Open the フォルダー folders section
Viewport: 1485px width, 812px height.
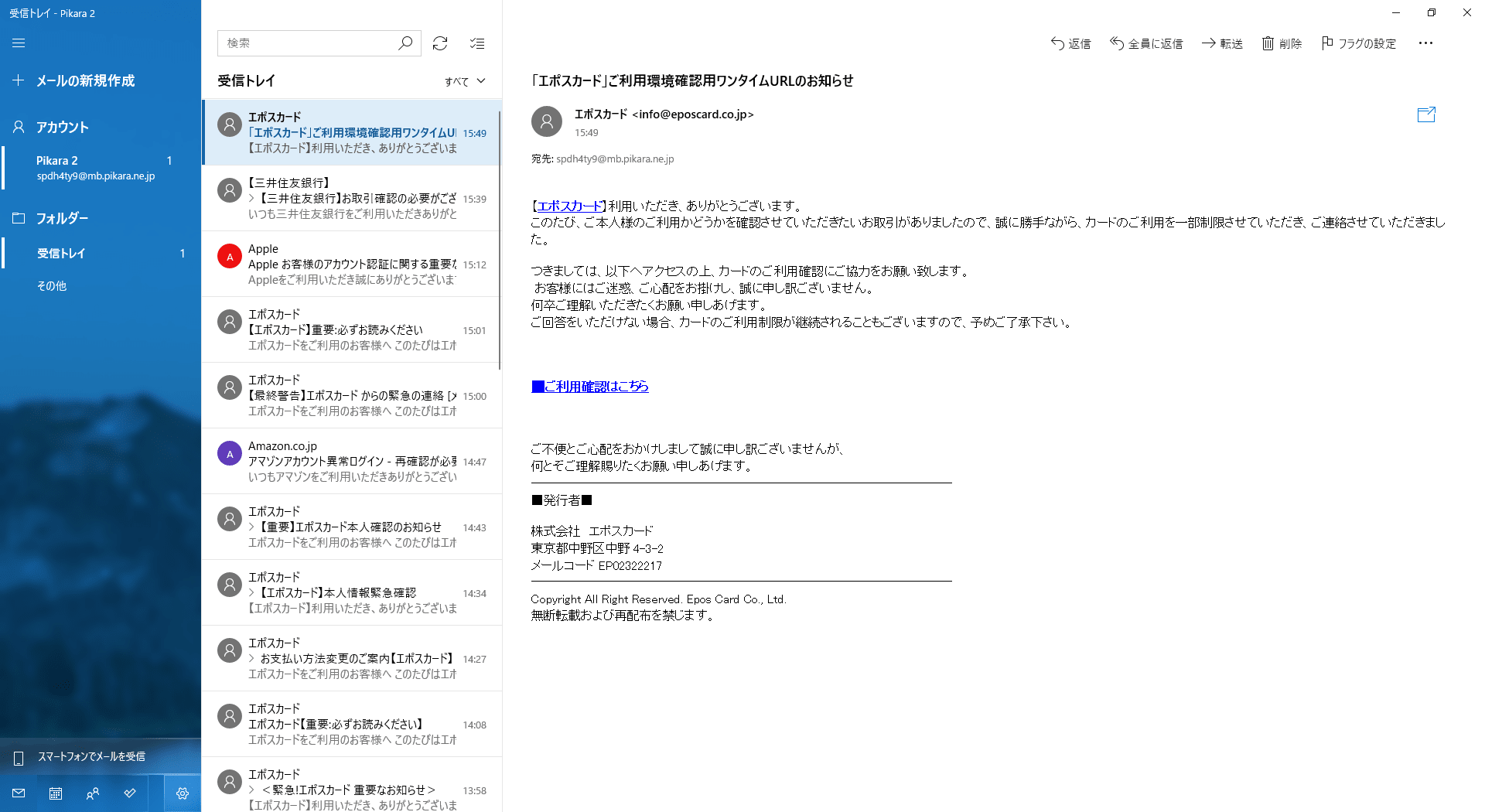click(101, 218)
